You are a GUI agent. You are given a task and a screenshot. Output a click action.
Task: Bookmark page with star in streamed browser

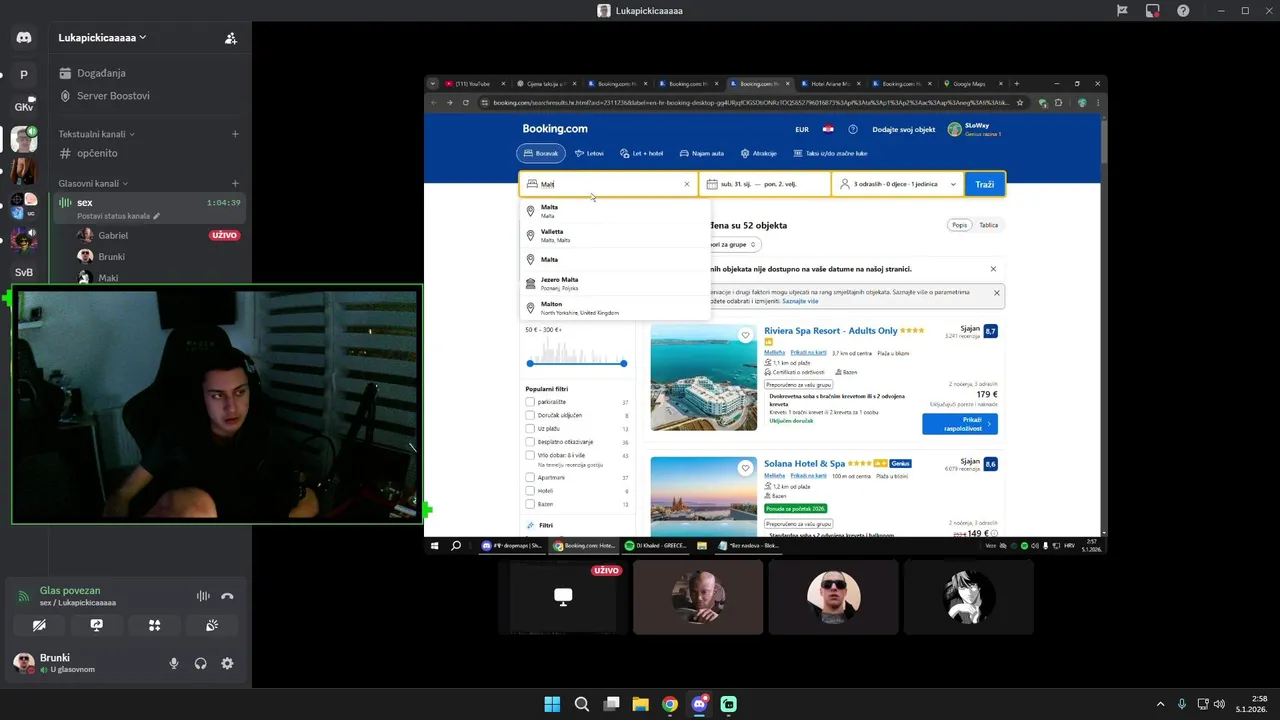click(x=1020, y=102)
